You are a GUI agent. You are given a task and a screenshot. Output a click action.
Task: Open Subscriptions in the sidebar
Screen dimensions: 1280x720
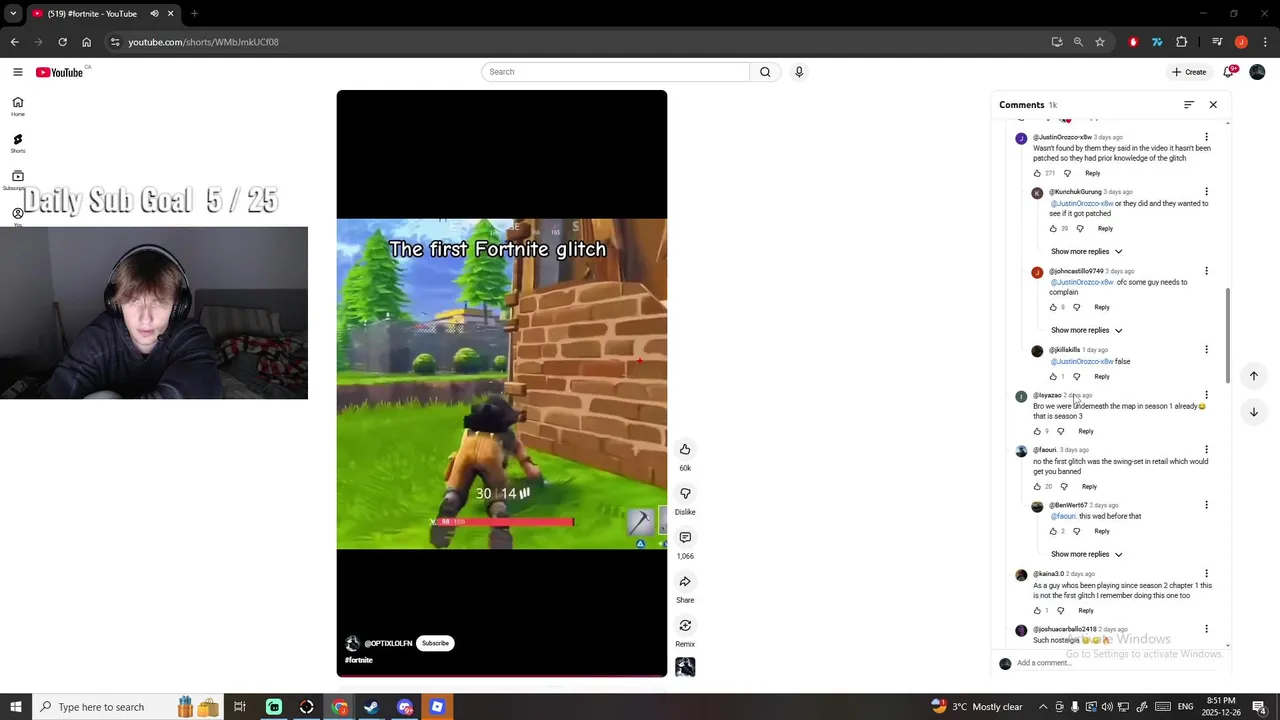[18, 180]
